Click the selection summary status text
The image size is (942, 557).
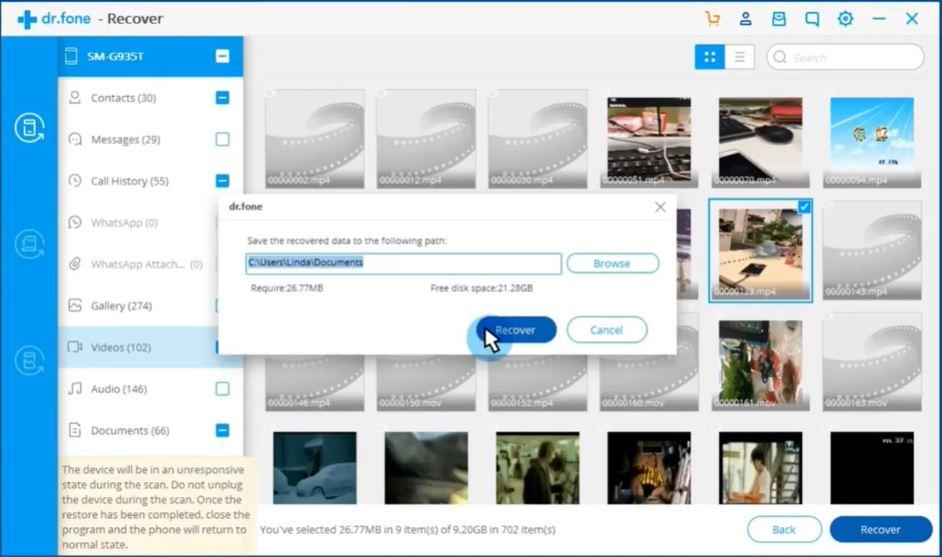point(407,529)
